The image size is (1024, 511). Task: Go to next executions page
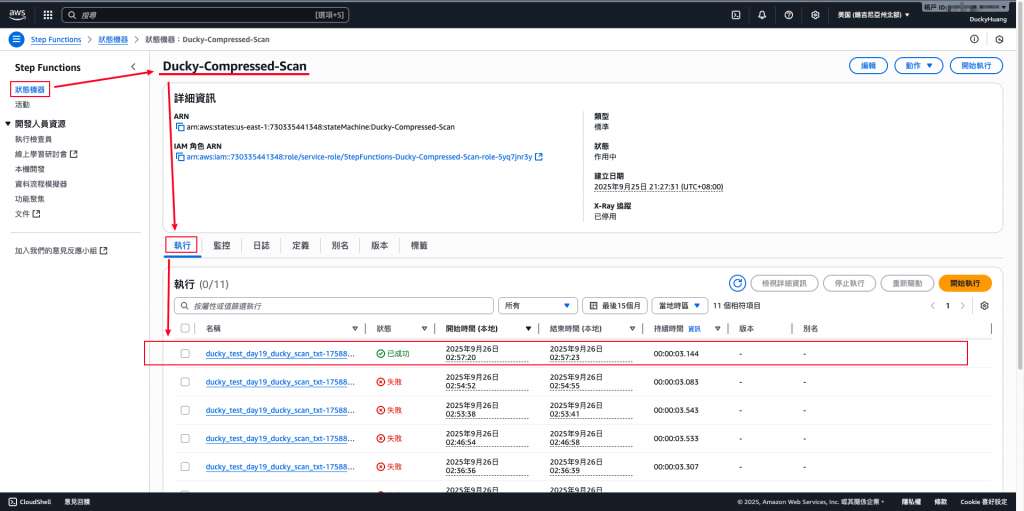pos(962,305)
